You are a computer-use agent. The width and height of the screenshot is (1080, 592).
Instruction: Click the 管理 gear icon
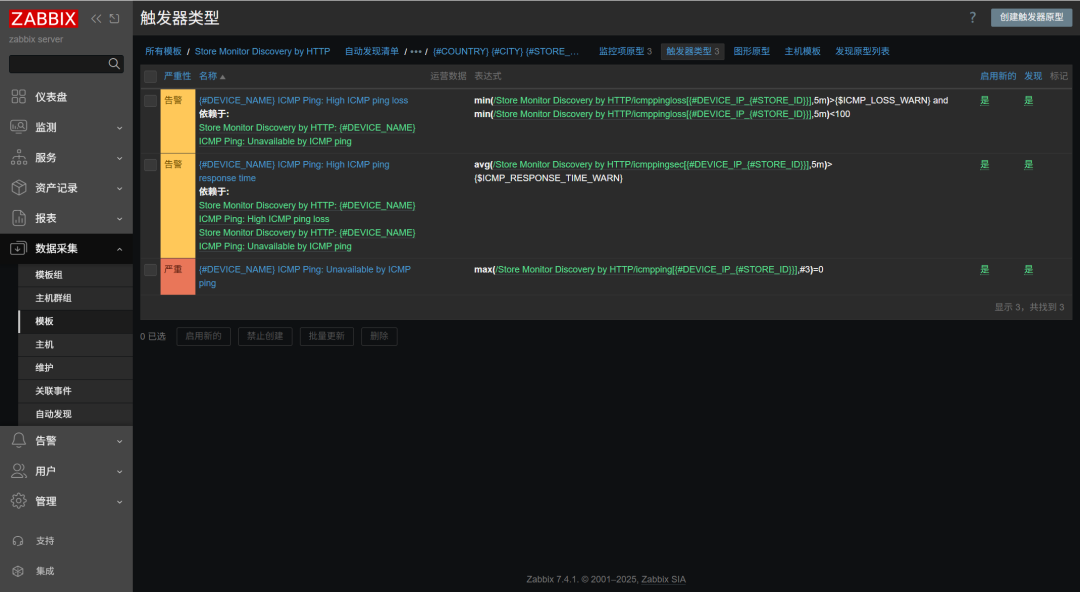tap(19, 501)
